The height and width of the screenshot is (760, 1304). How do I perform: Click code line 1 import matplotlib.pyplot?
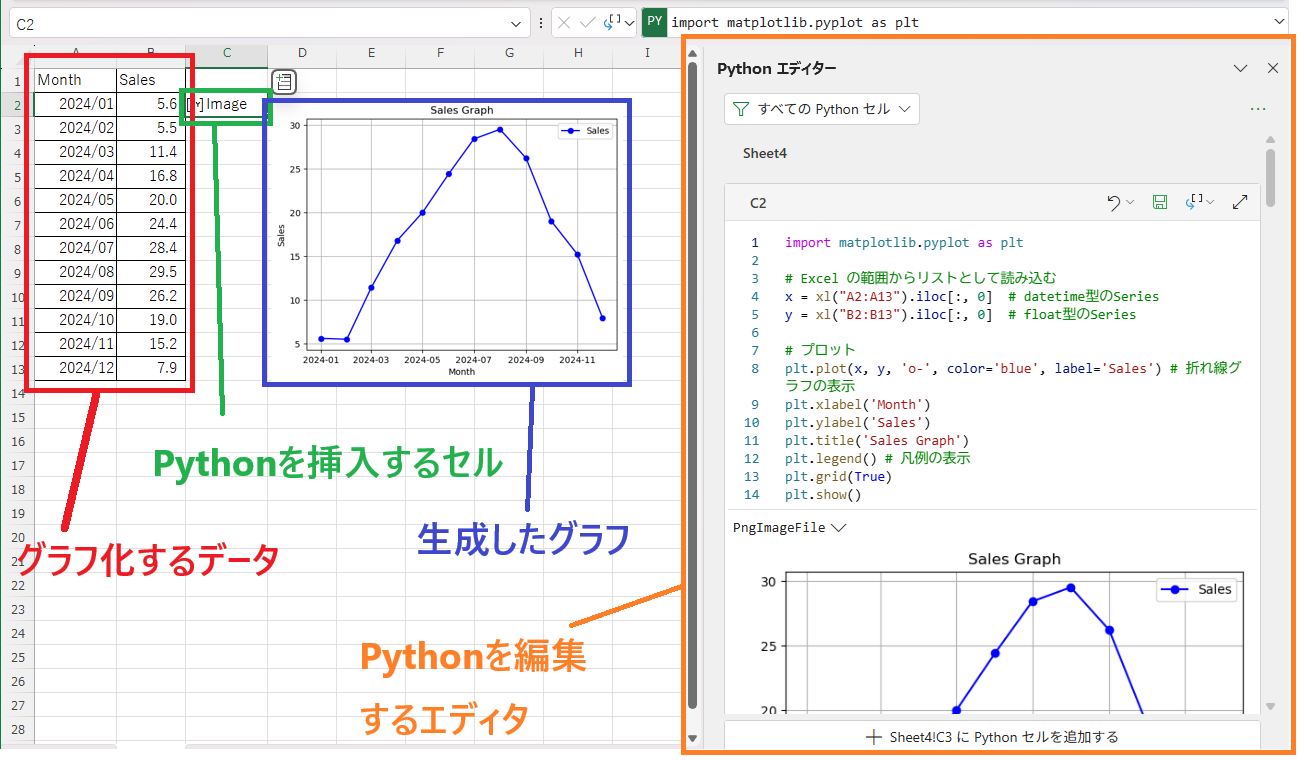tap(904, 242)
